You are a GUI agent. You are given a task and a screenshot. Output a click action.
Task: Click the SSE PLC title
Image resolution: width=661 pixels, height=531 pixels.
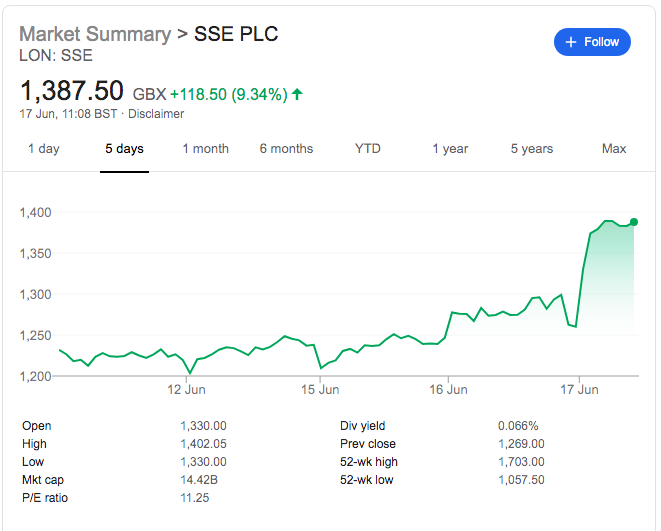click(x=236, y=34)
